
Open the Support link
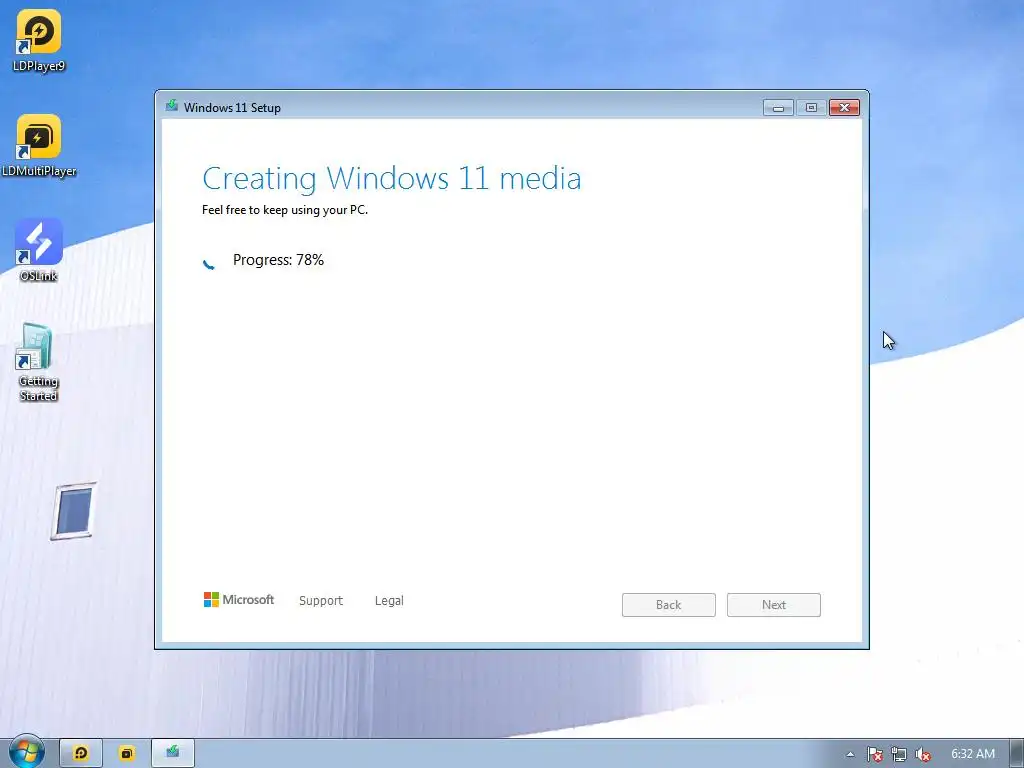[321, 600]
